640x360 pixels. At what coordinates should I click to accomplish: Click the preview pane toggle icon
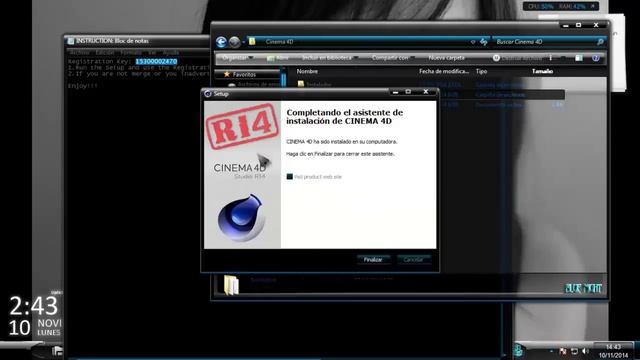(579, 58)
